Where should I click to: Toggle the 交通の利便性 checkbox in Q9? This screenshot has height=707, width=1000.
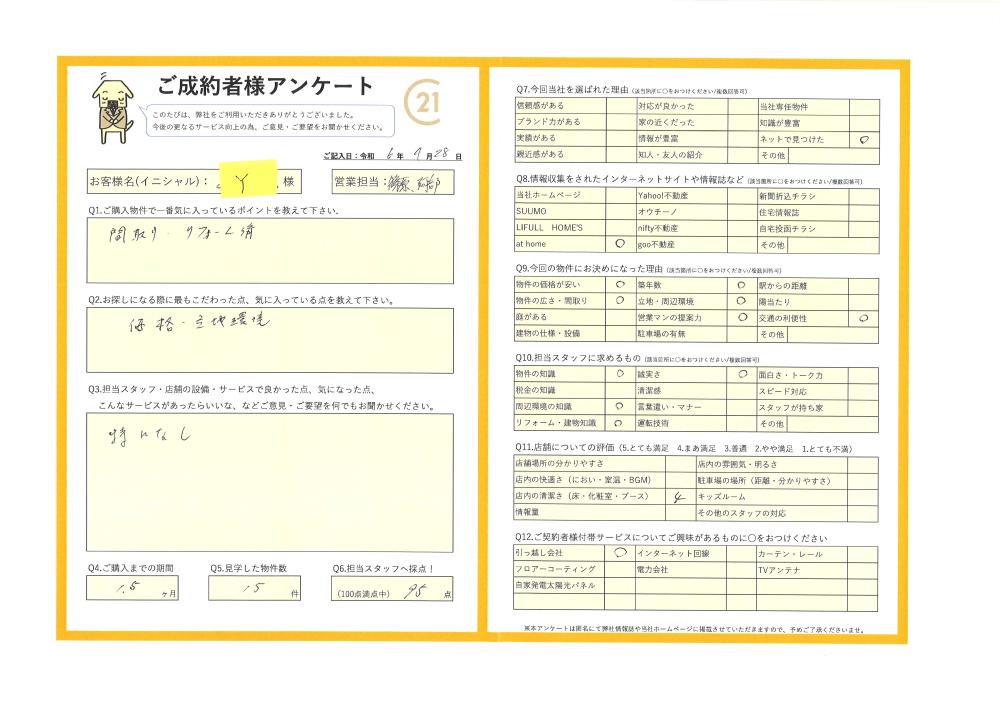tap(863, 318)
